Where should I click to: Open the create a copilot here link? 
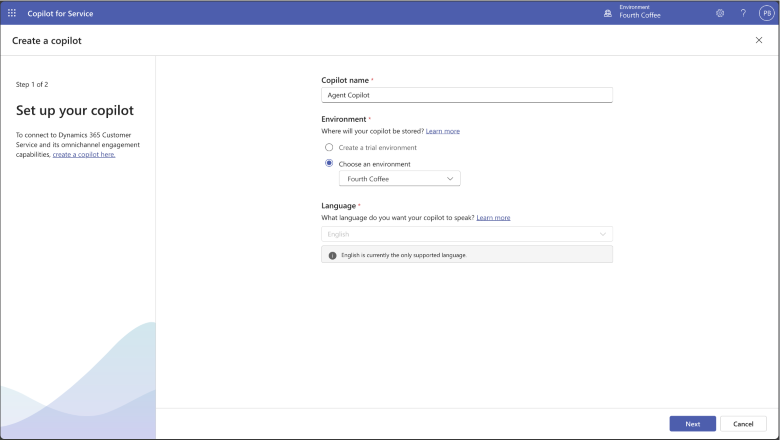(x=84, y=155)
